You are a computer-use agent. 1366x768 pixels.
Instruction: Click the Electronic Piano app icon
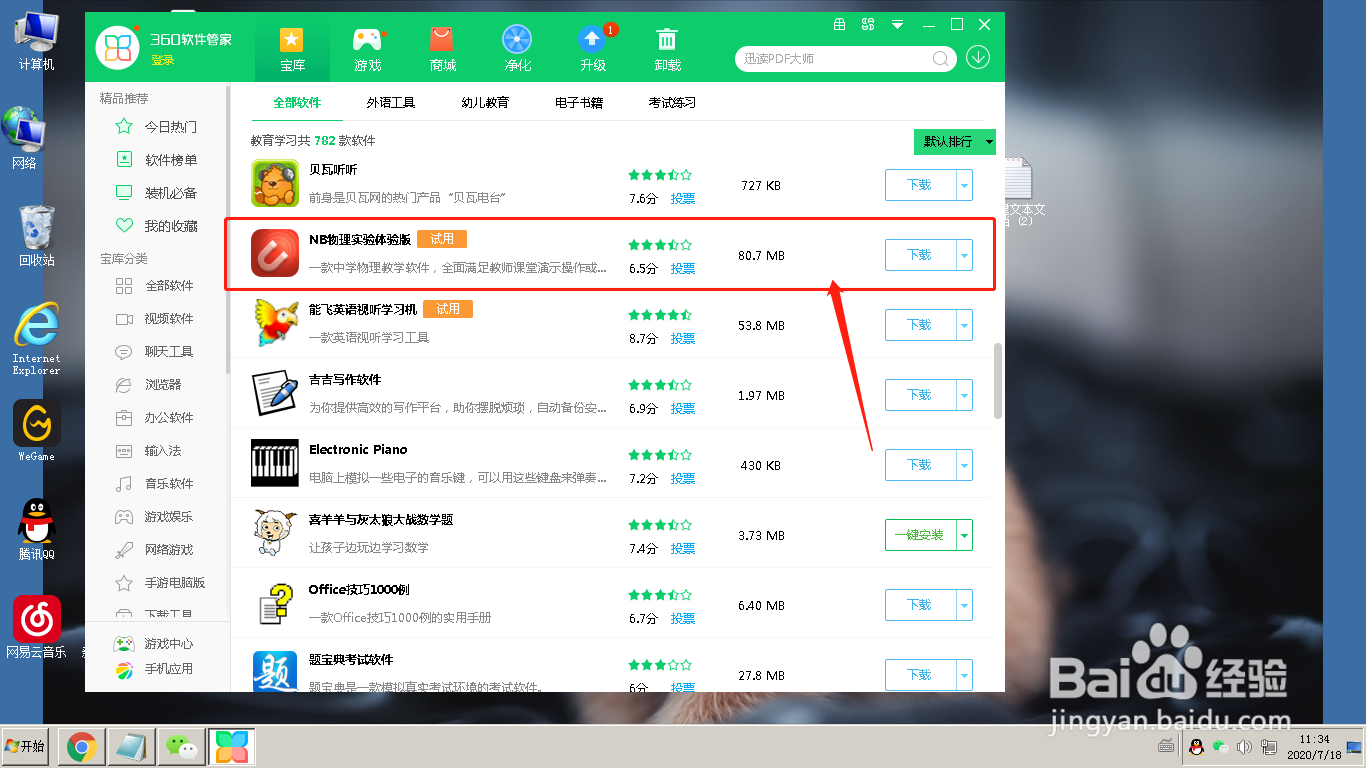(x=275, y=464)
